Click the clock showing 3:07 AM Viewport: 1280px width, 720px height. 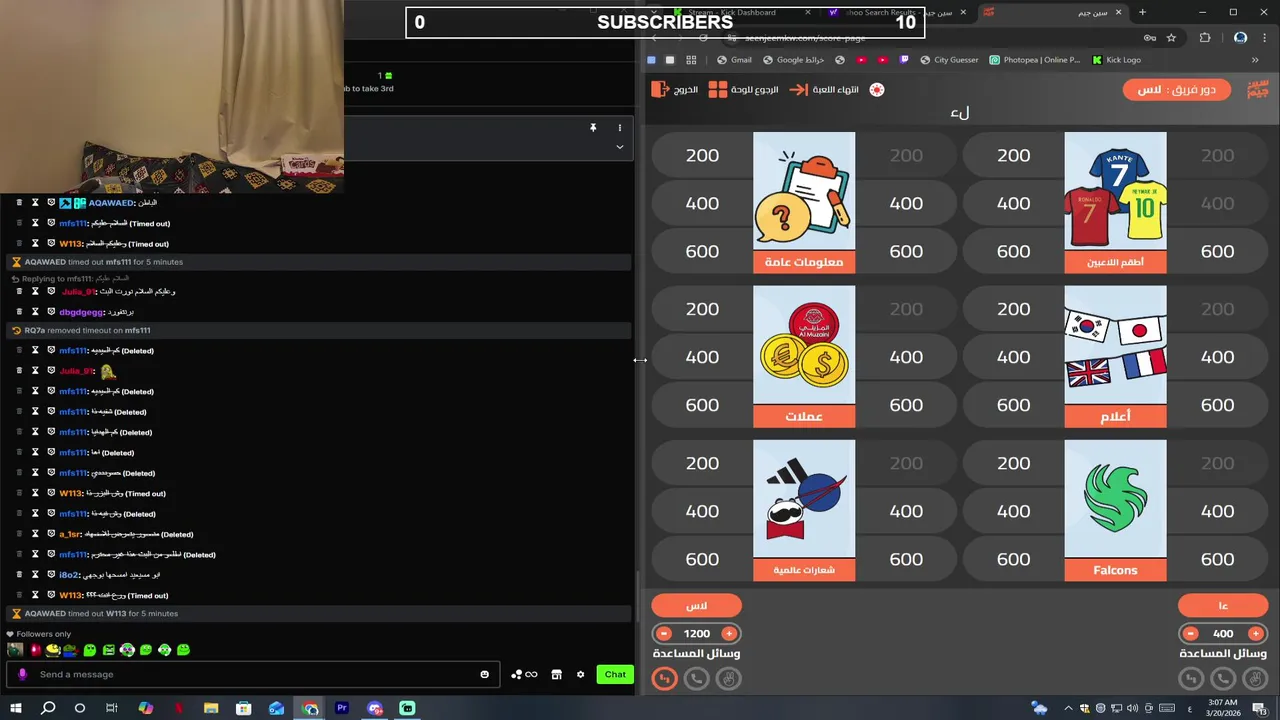pyautogui.click(x=1222, y=703)
